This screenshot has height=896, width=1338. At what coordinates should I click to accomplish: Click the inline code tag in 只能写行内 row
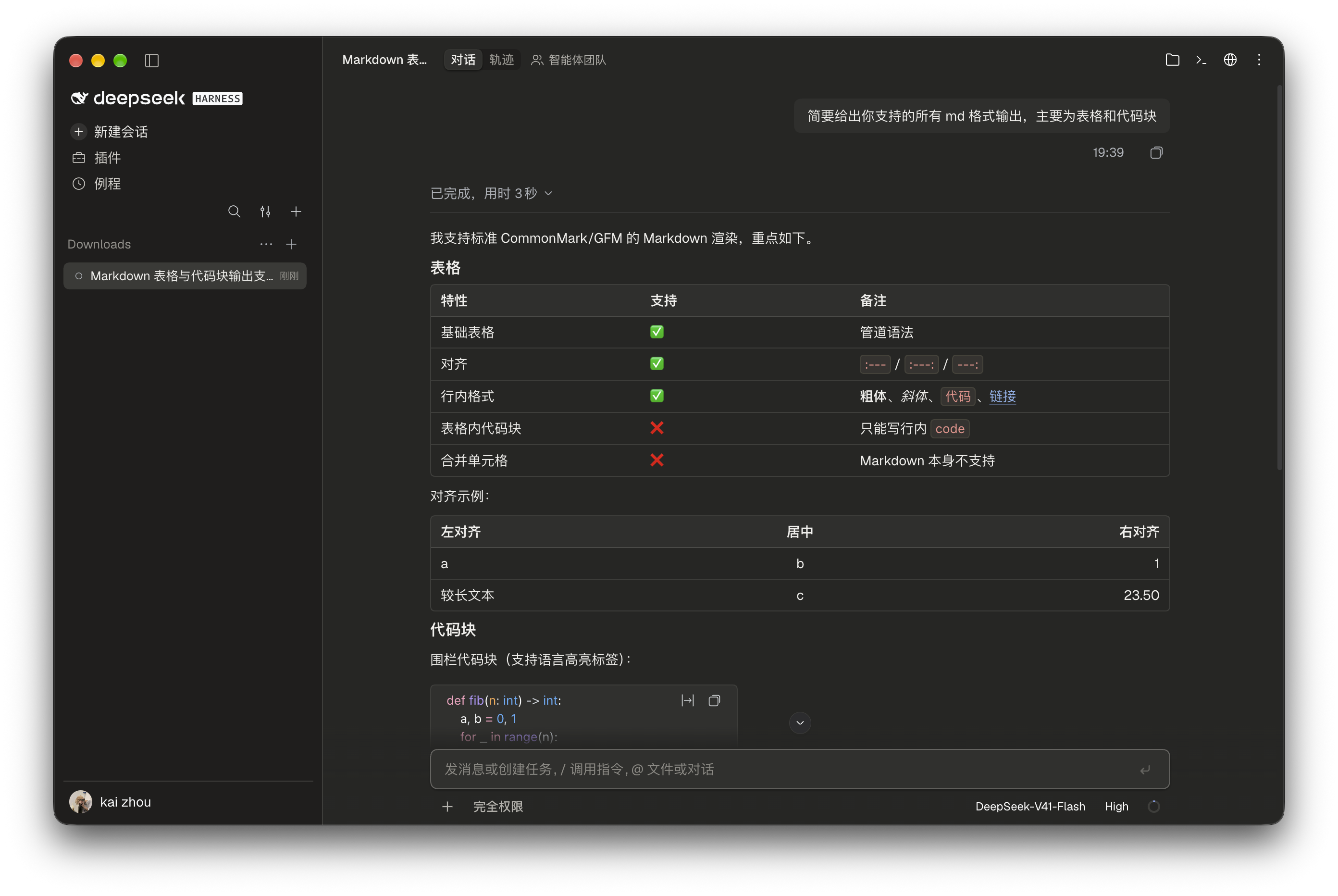pyautogui.click(x=950, y=429)
